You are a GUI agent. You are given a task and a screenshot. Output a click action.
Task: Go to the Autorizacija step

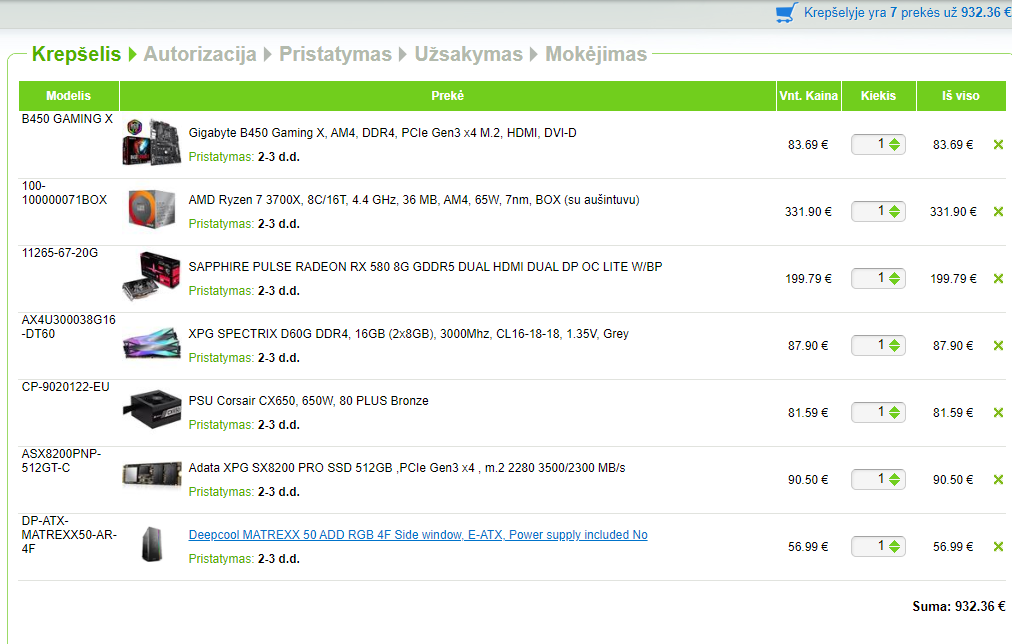[199, 54]
